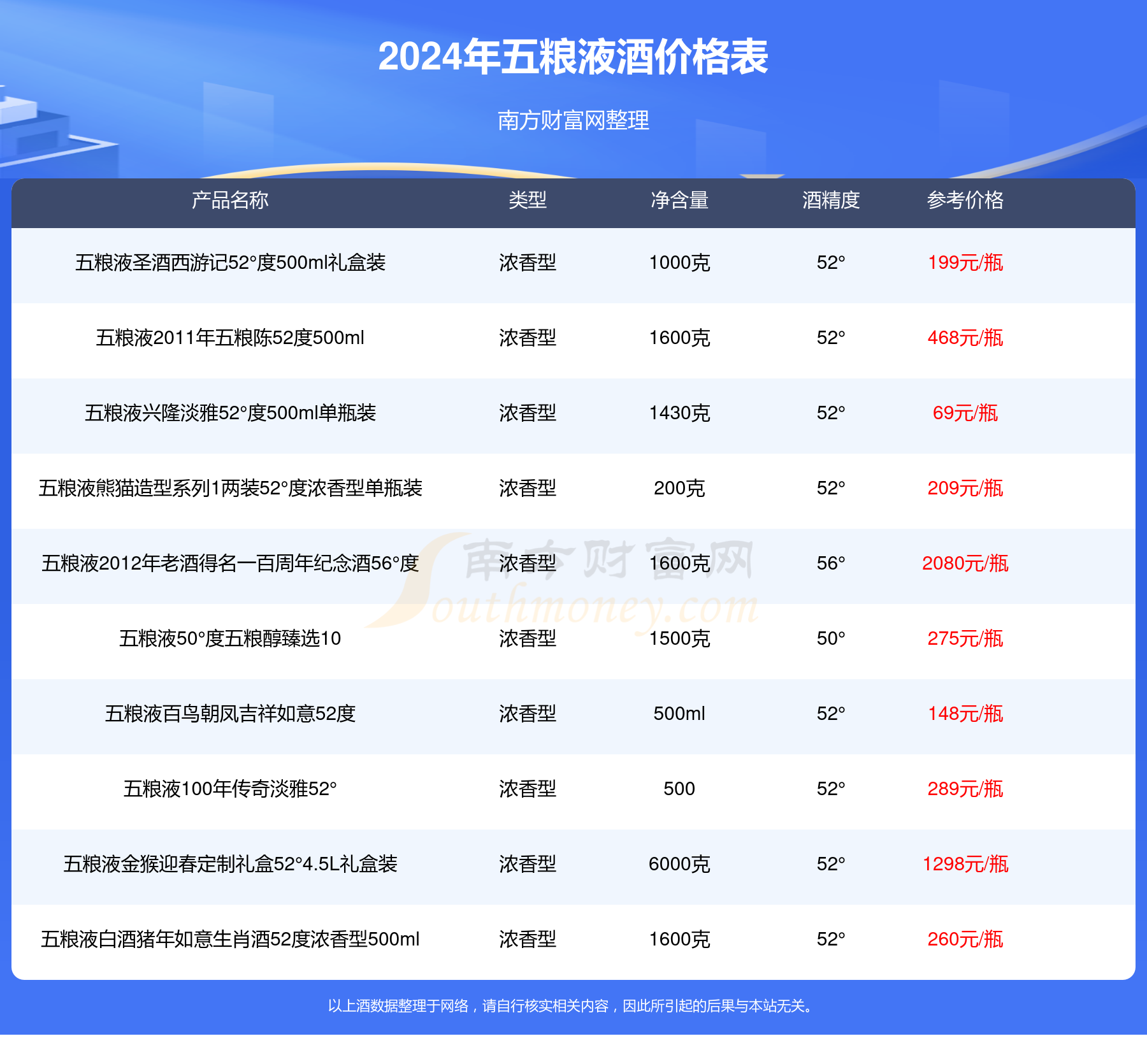Click price 1298元/瓶
This screenshot has width=1147, height=1064.
click(965, 864)
